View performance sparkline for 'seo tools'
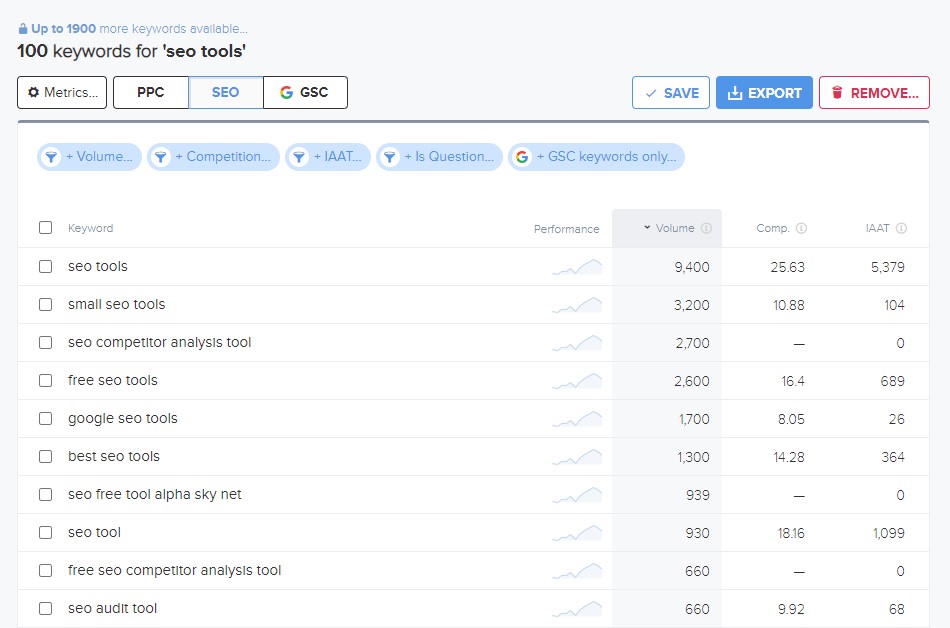 click(577, 267)
